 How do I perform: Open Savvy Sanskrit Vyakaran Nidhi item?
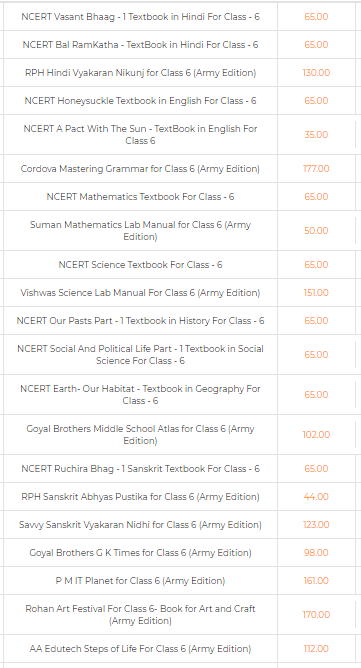140,525
